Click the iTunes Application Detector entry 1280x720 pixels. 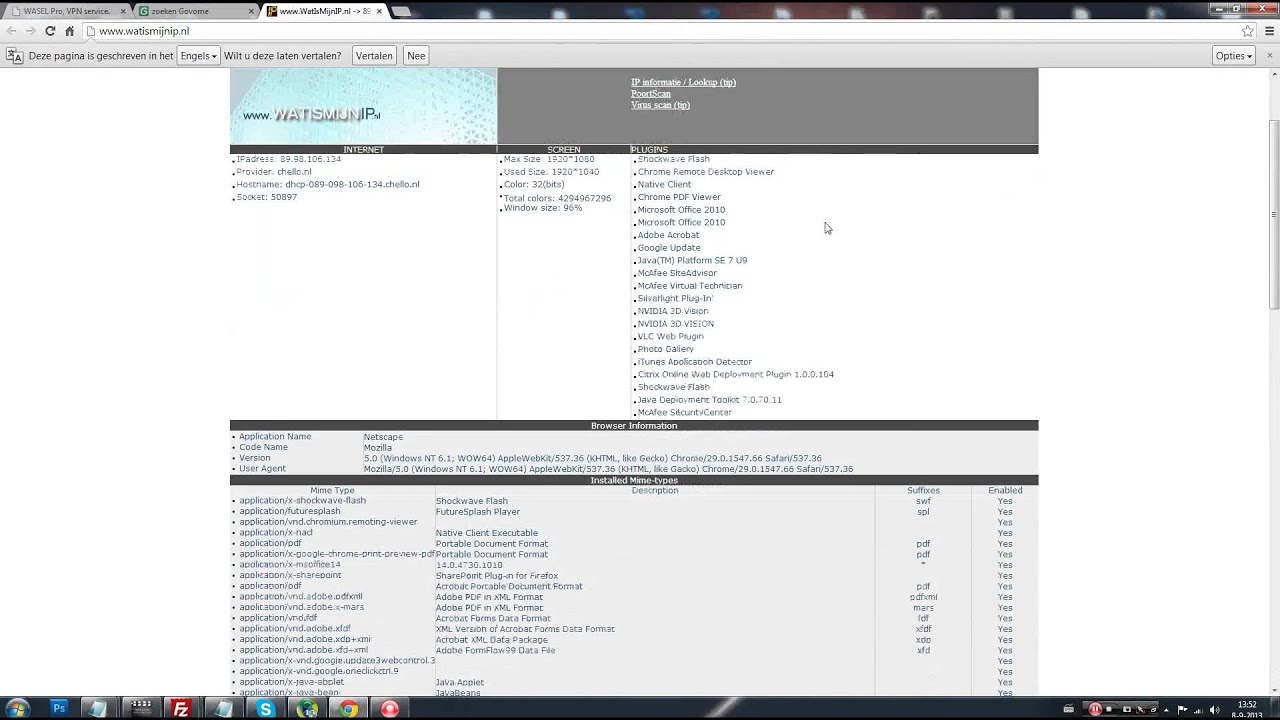tap(695, 362)
